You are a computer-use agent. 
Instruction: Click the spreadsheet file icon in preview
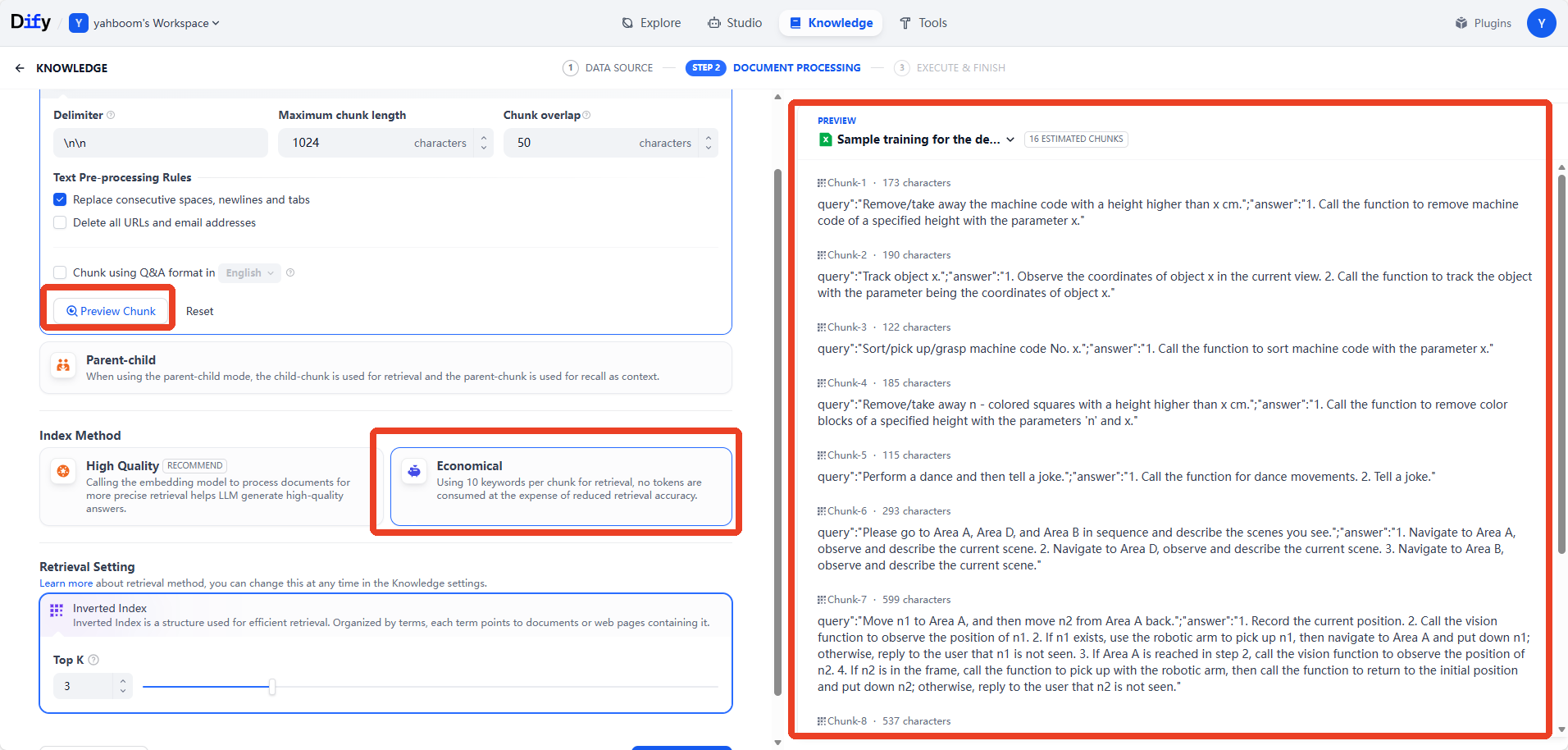826,139
